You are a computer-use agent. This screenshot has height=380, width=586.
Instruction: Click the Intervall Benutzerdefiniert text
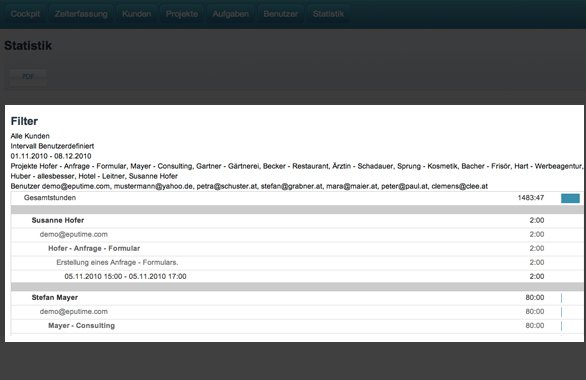[52, 146]
